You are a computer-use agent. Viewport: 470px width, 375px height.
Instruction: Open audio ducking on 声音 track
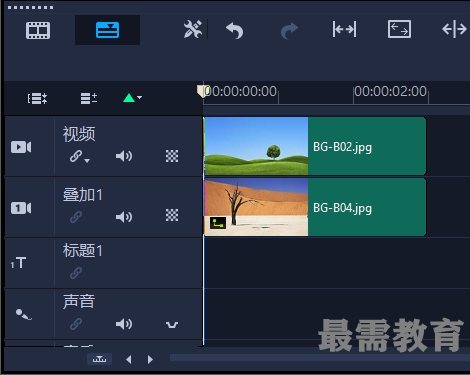[x=172, y=325]
